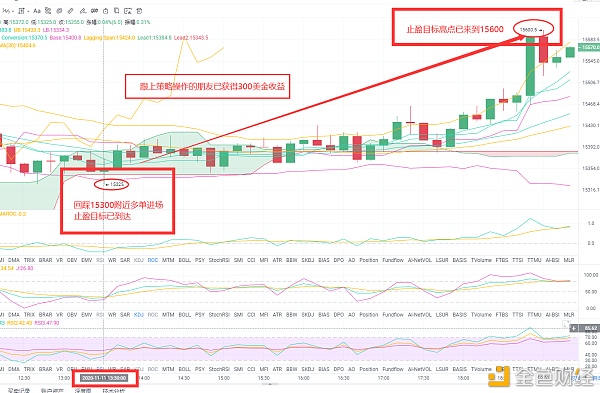The image size is (600, 393).
Task: Select DPO in the bottom RSI pane row
Action: tap(339, 369)
